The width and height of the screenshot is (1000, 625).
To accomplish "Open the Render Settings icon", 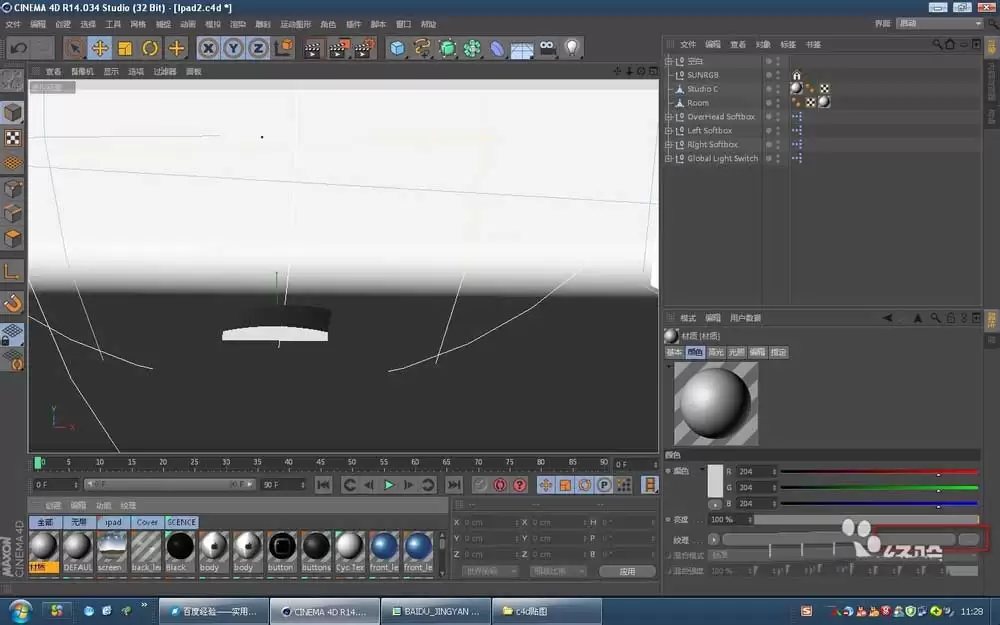I will coord(363,47).
